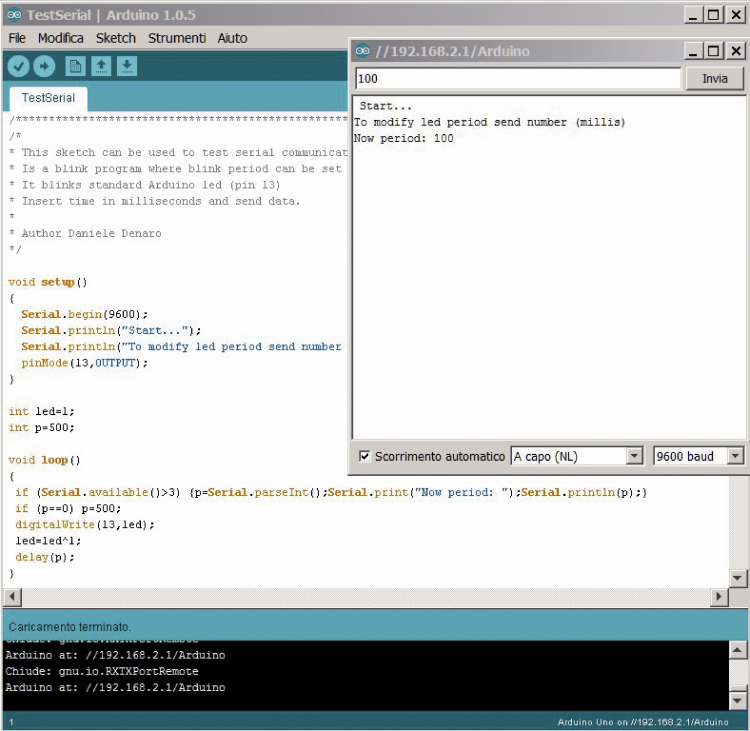Click the editor vertical scrollbar down arrow
This screenshot has height=731, width=750.
pyautogui.click(x=737, y=578)
